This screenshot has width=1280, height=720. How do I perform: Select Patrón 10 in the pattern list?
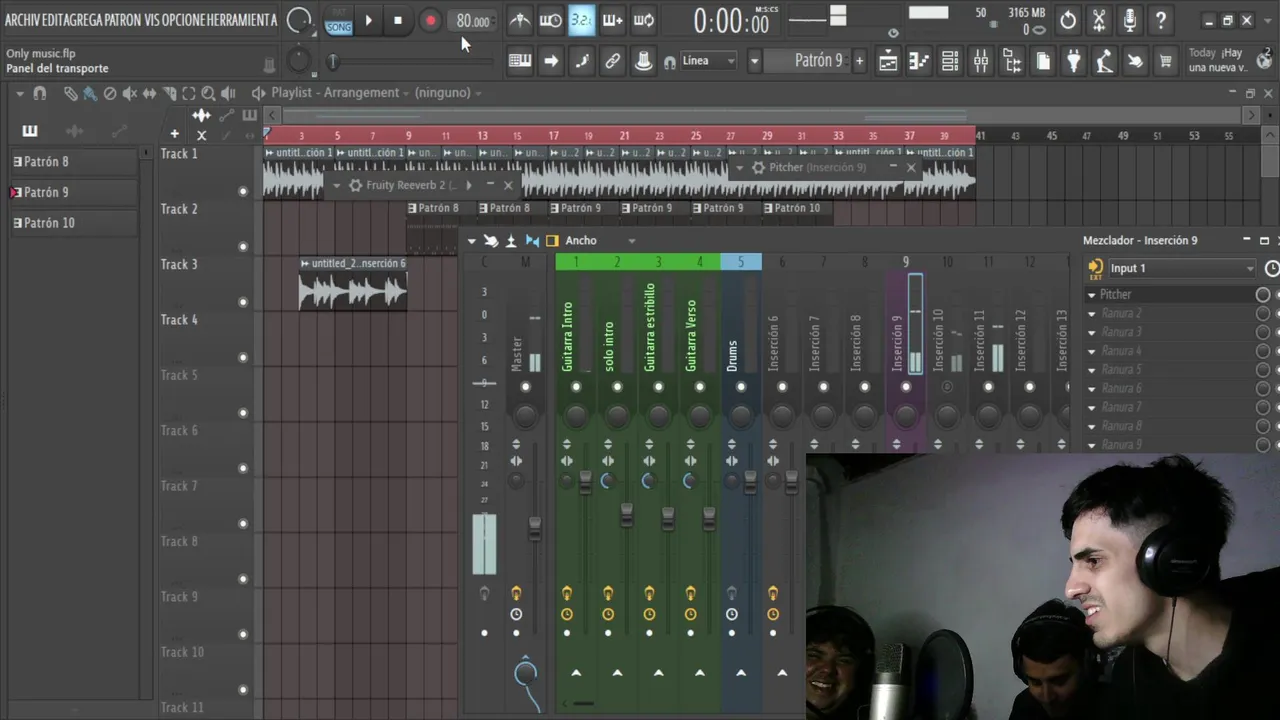73,223
